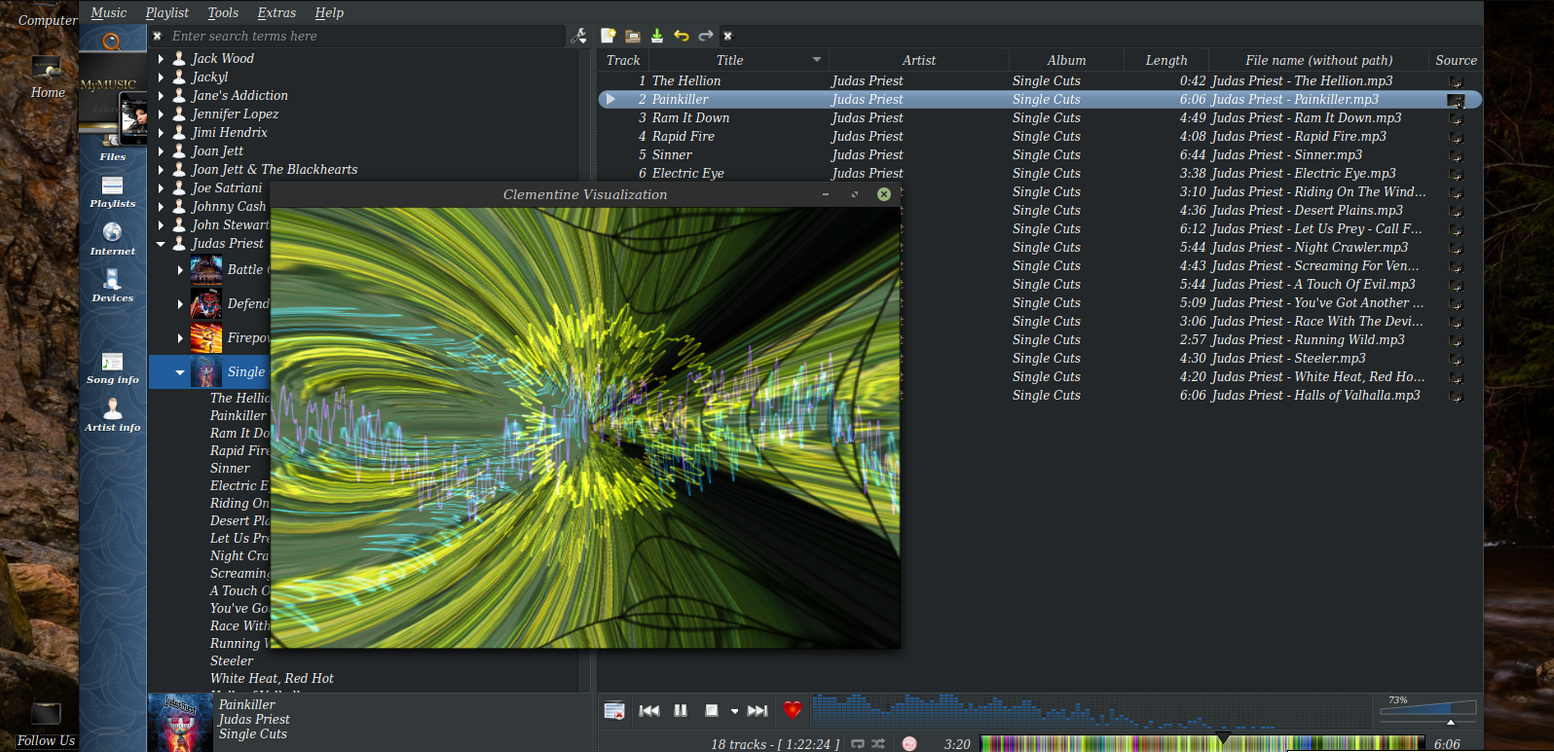Expand the Joan Jett artist
This screenshot has height=752, width=1554.
coord(161,151)
